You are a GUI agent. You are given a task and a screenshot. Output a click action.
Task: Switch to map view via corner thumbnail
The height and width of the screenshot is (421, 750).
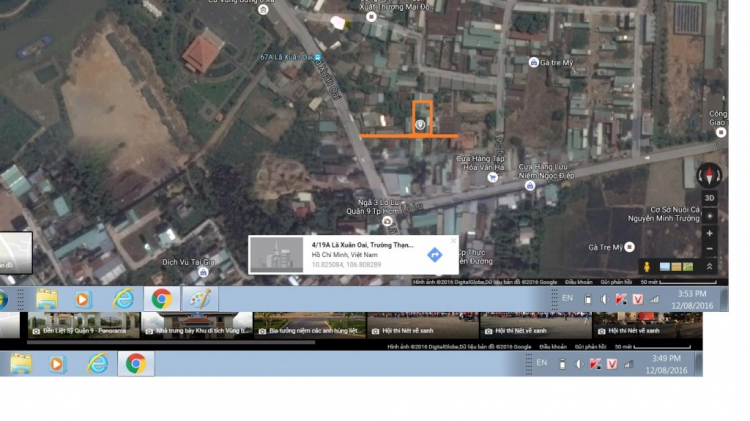pyautogui.click(x=16, y=253)
